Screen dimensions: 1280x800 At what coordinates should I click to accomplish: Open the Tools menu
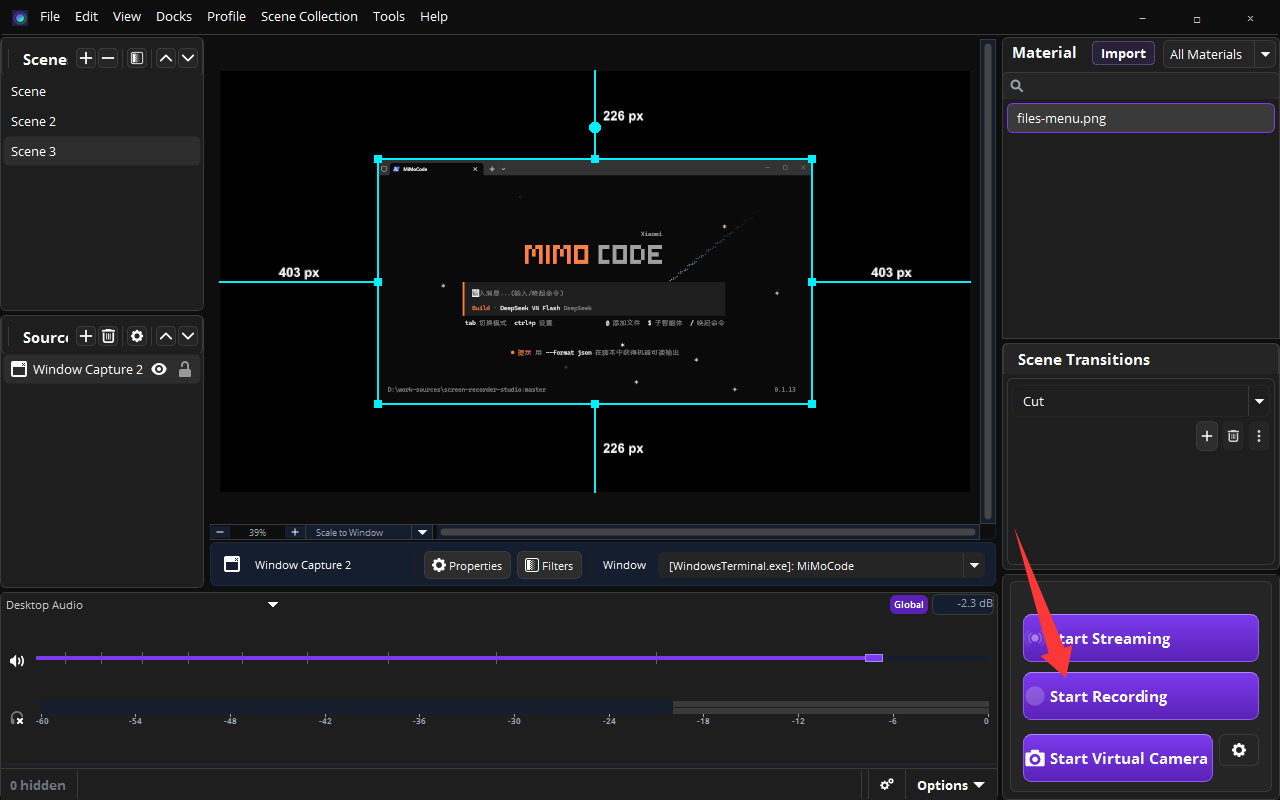389,16
